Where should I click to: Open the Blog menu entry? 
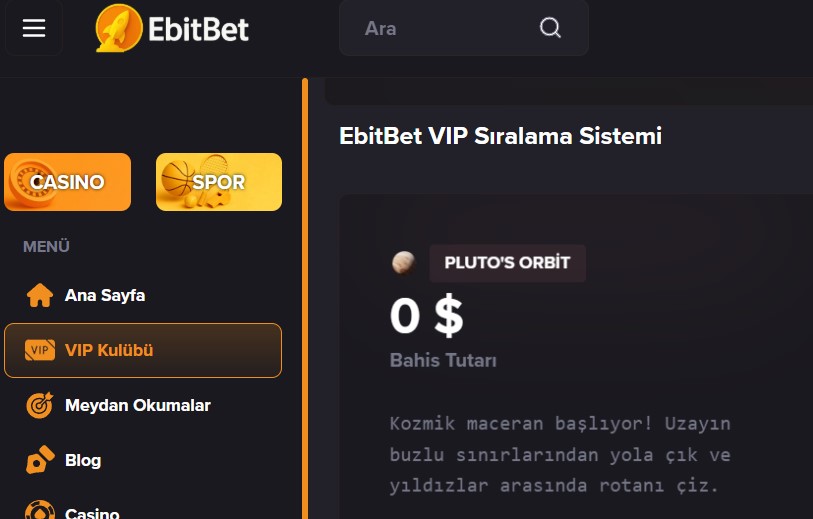point(83,461)
